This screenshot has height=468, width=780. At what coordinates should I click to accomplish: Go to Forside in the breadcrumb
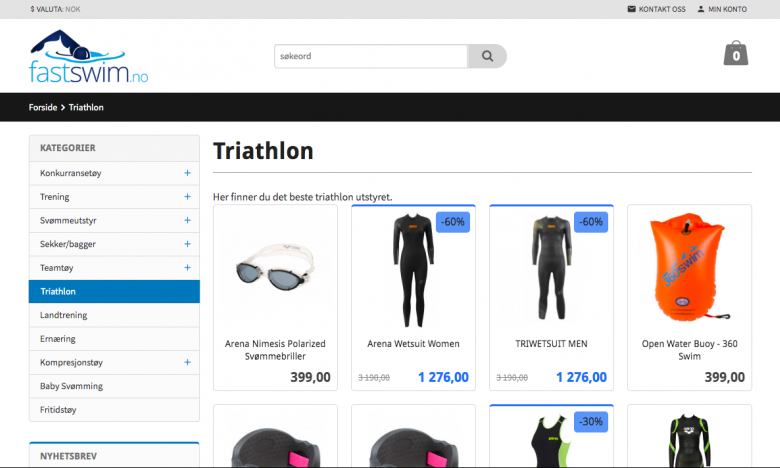pos(43,107)
